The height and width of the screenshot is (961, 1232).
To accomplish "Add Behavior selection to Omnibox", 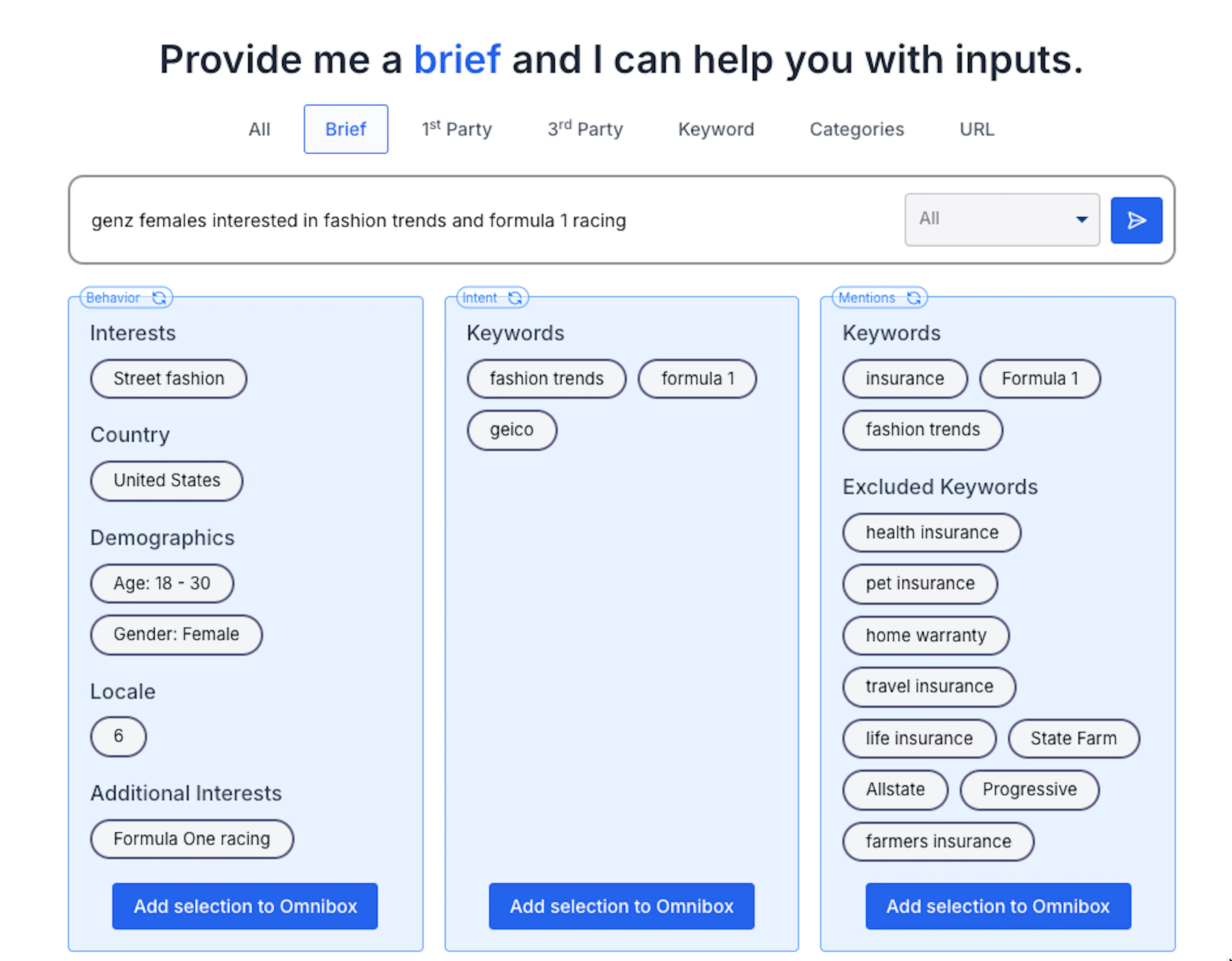I will (245, 906).
